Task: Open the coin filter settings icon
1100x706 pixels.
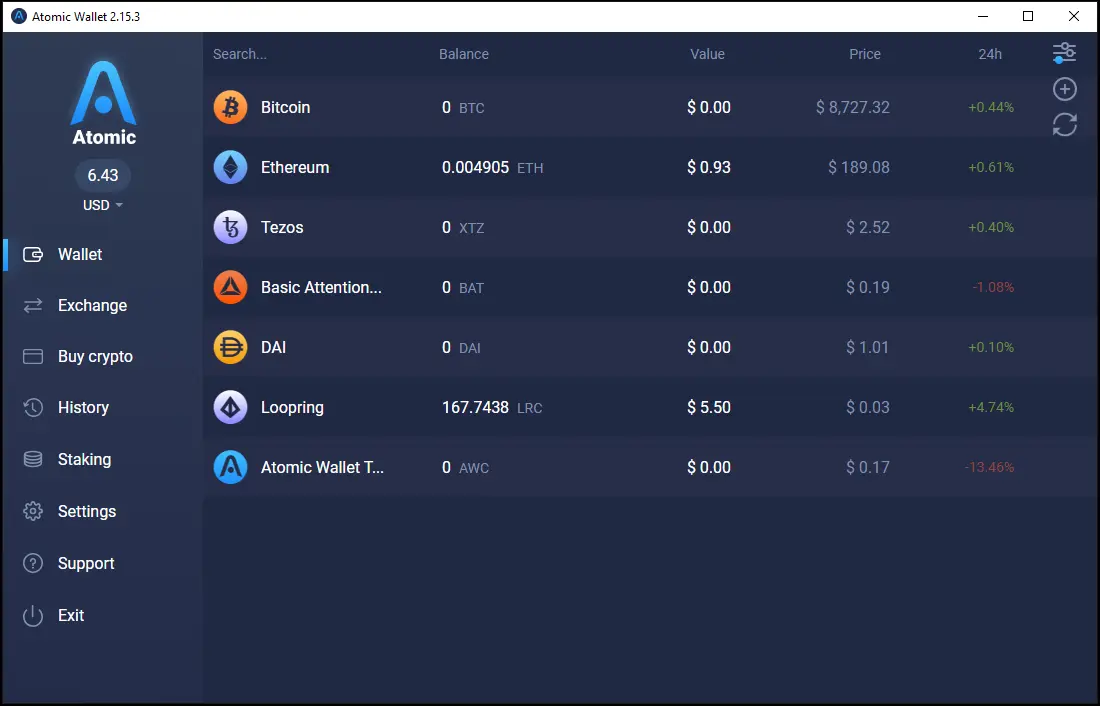Action: point(1064,53)
